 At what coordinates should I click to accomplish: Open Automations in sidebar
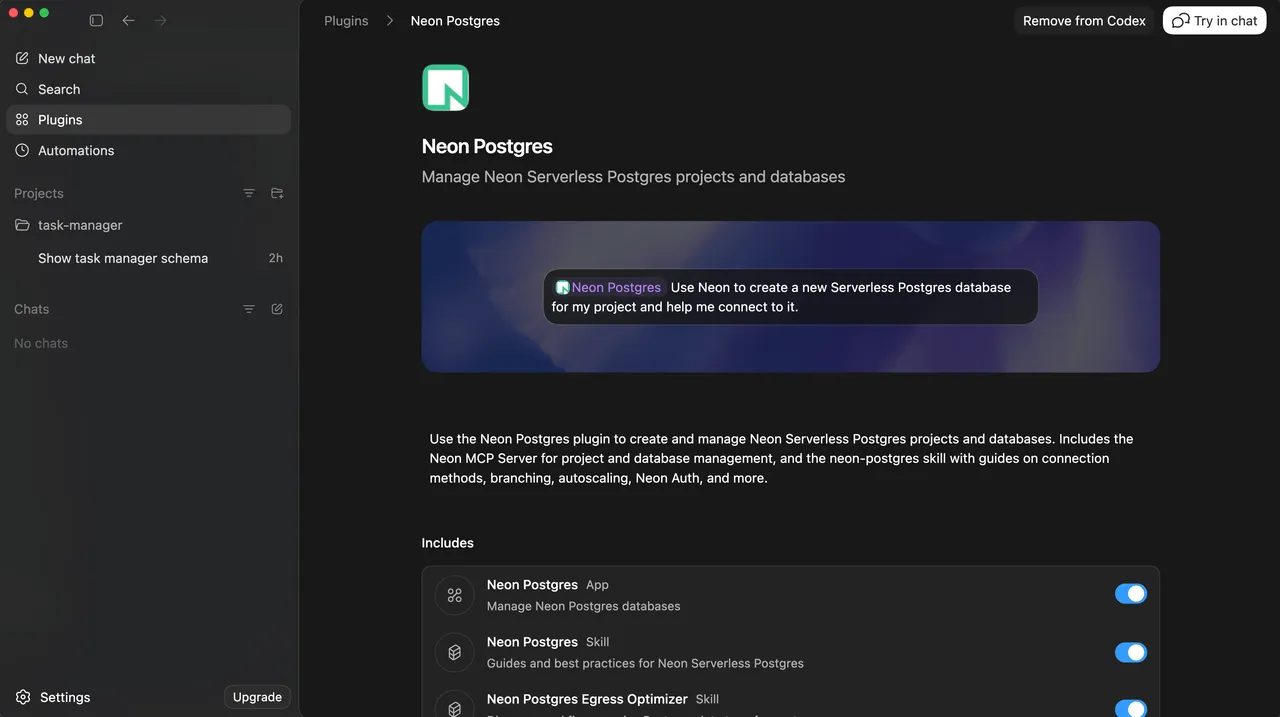(148, 150)
